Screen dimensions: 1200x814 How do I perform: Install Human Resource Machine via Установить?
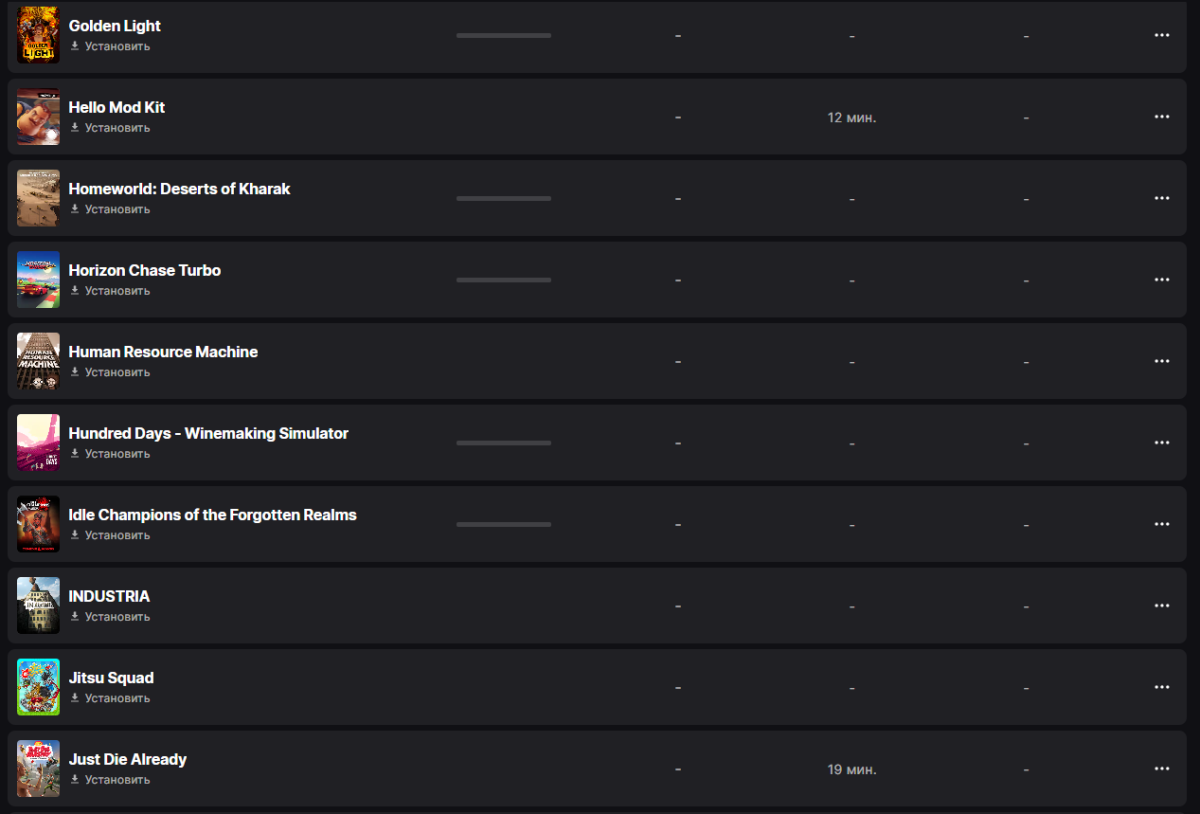(117, 372)
